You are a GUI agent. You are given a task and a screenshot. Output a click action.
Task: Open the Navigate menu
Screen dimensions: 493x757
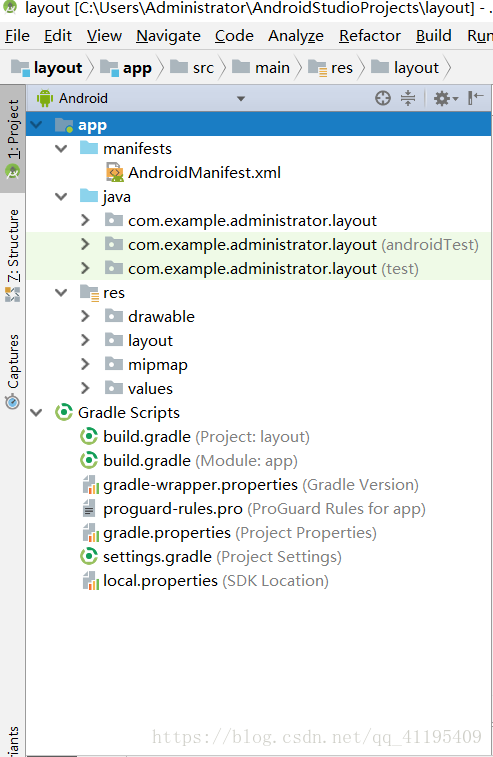click(169, 36)
